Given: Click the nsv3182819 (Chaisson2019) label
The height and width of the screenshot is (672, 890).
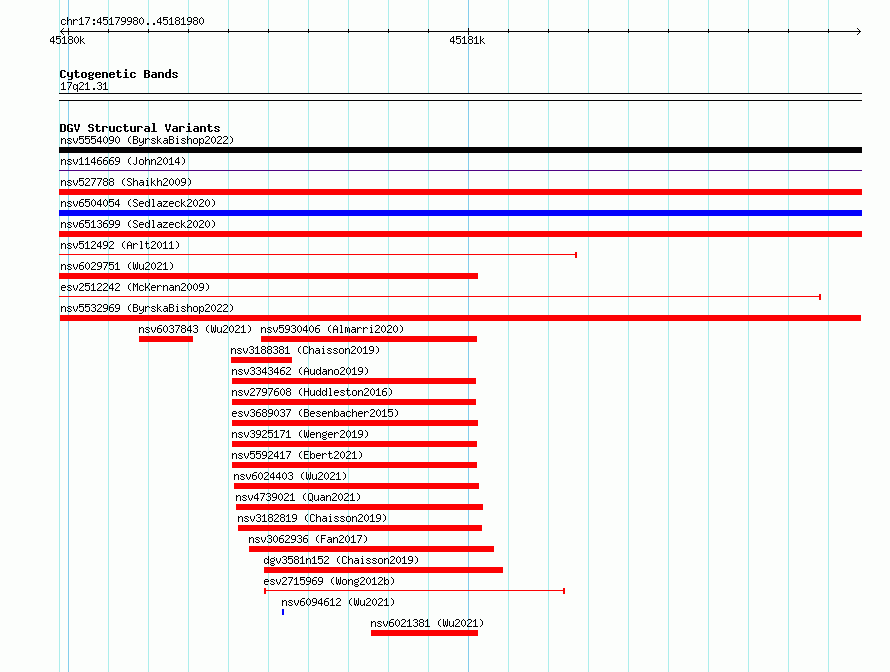Looking at the screenshot, I should click(312, 518).
